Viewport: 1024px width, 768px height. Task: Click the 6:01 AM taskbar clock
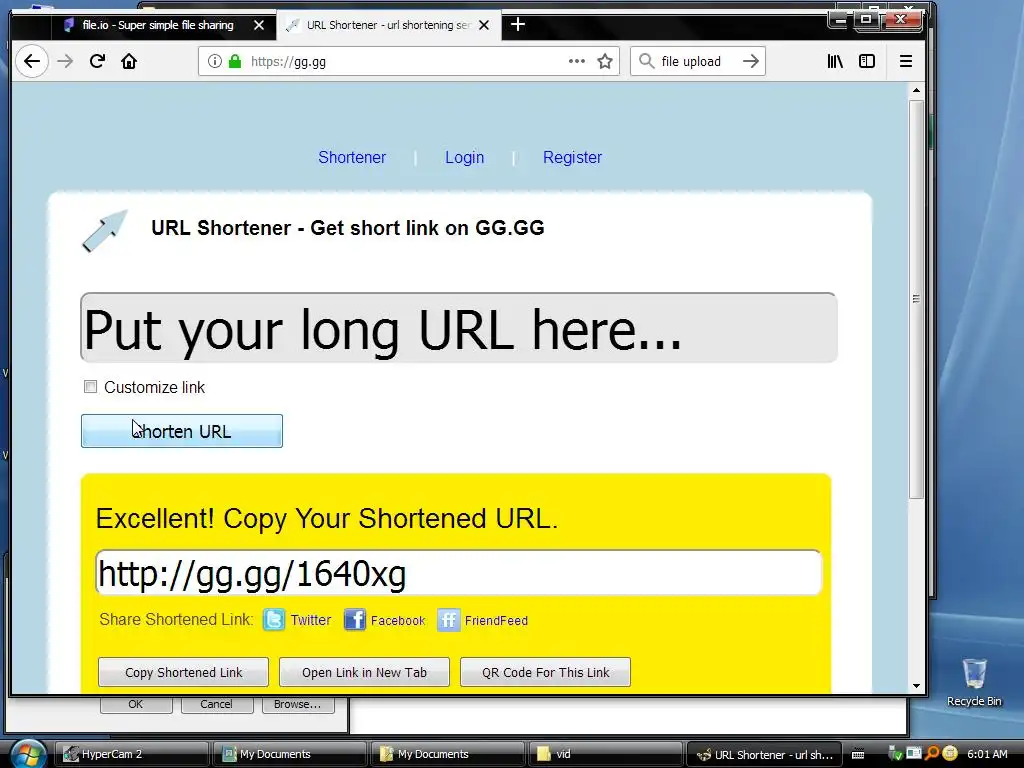click(x=987, y=754)
